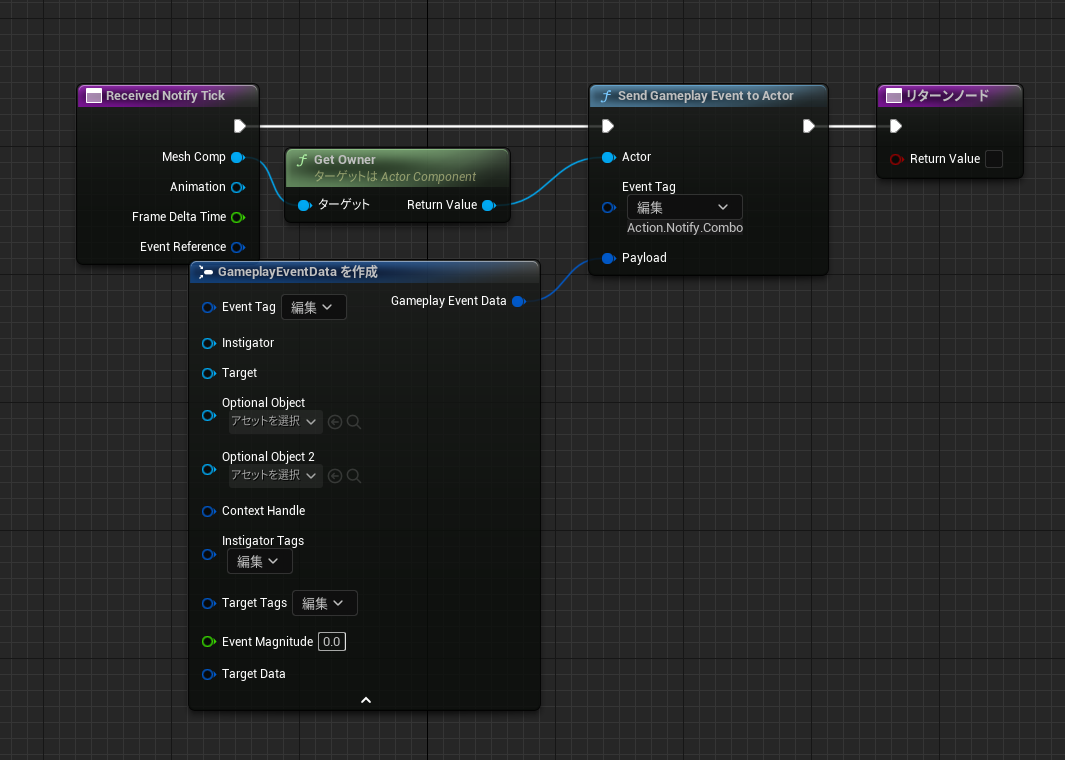Click the Instigator input pin
Viewport: 1065px width, 760px height.
click(208, 343)
